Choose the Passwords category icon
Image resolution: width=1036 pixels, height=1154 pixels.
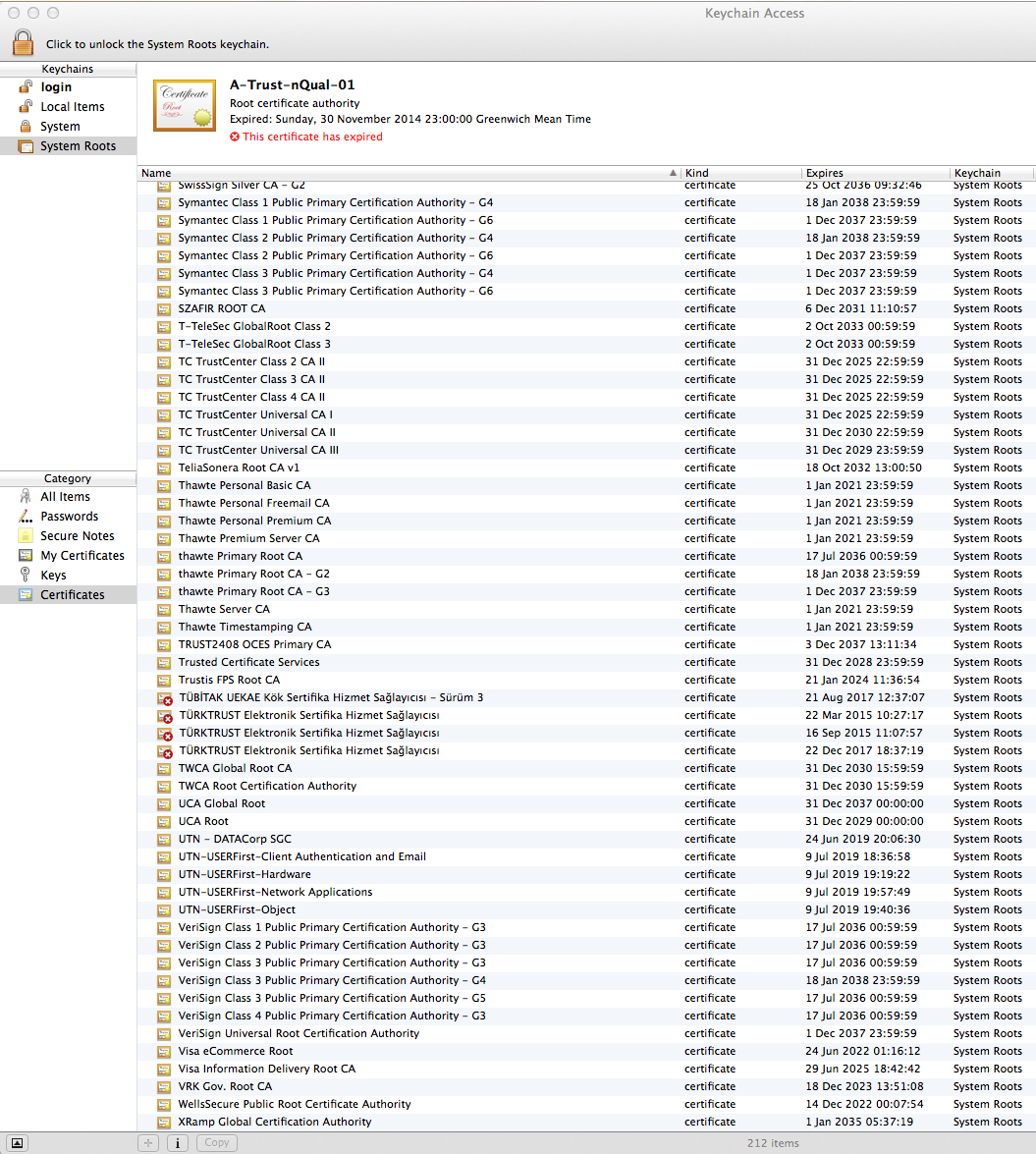(x=26, y=517)
